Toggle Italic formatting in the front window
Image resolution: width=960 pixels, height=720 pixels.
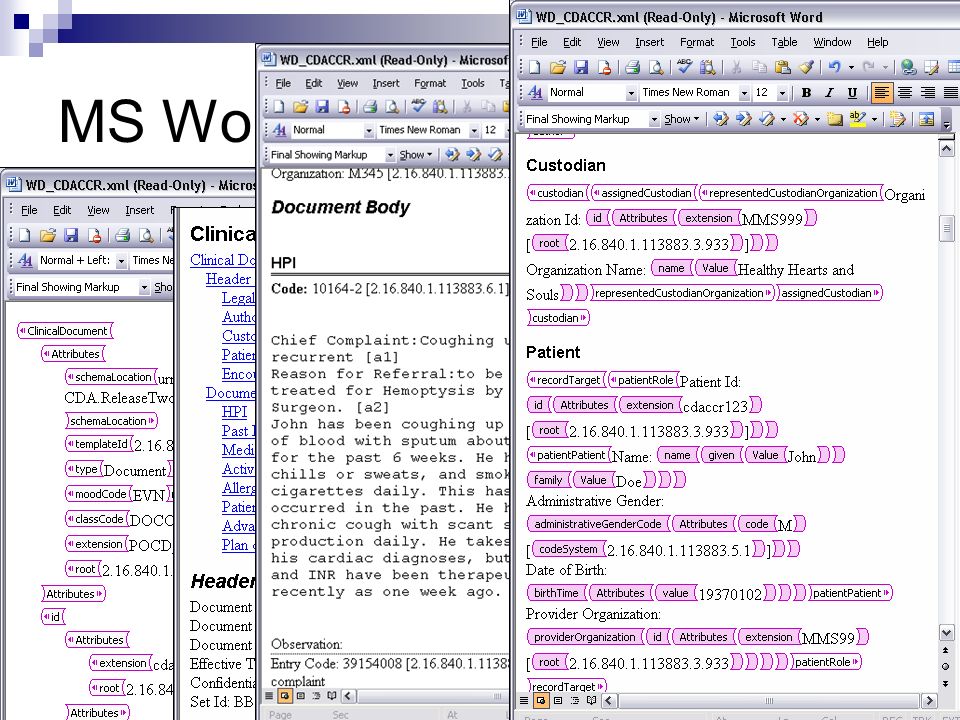(x=829, y=92)
